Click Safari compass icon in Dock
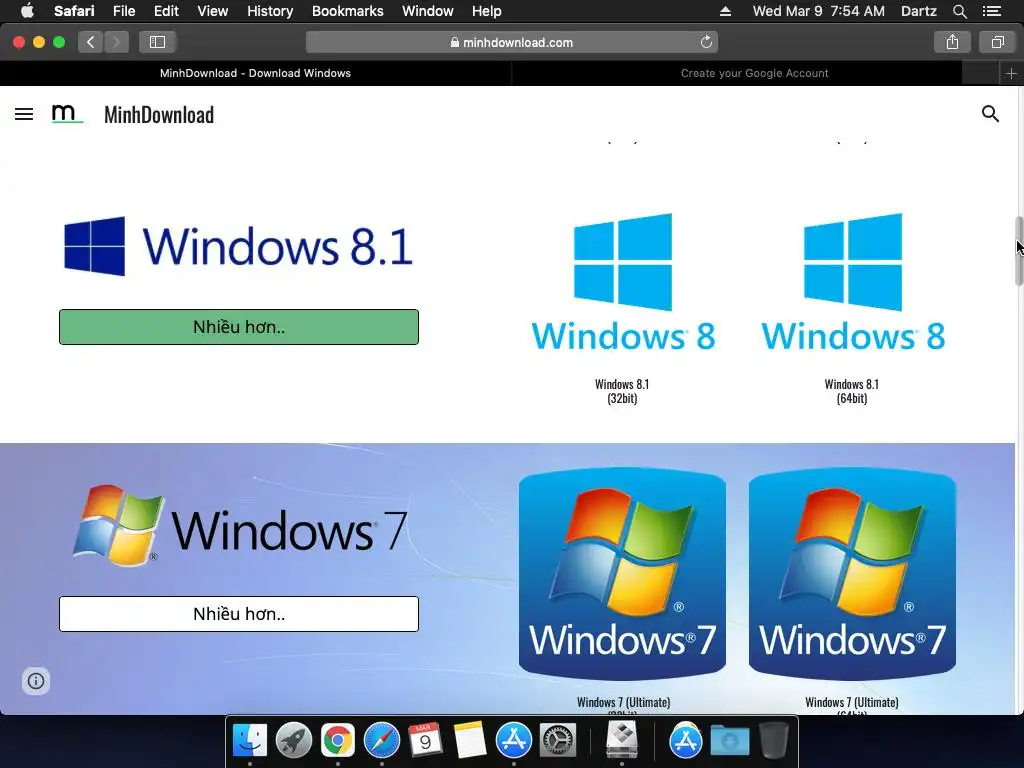Image resolution: width=1024 pixels, height=768 pixels. (381, 741)
